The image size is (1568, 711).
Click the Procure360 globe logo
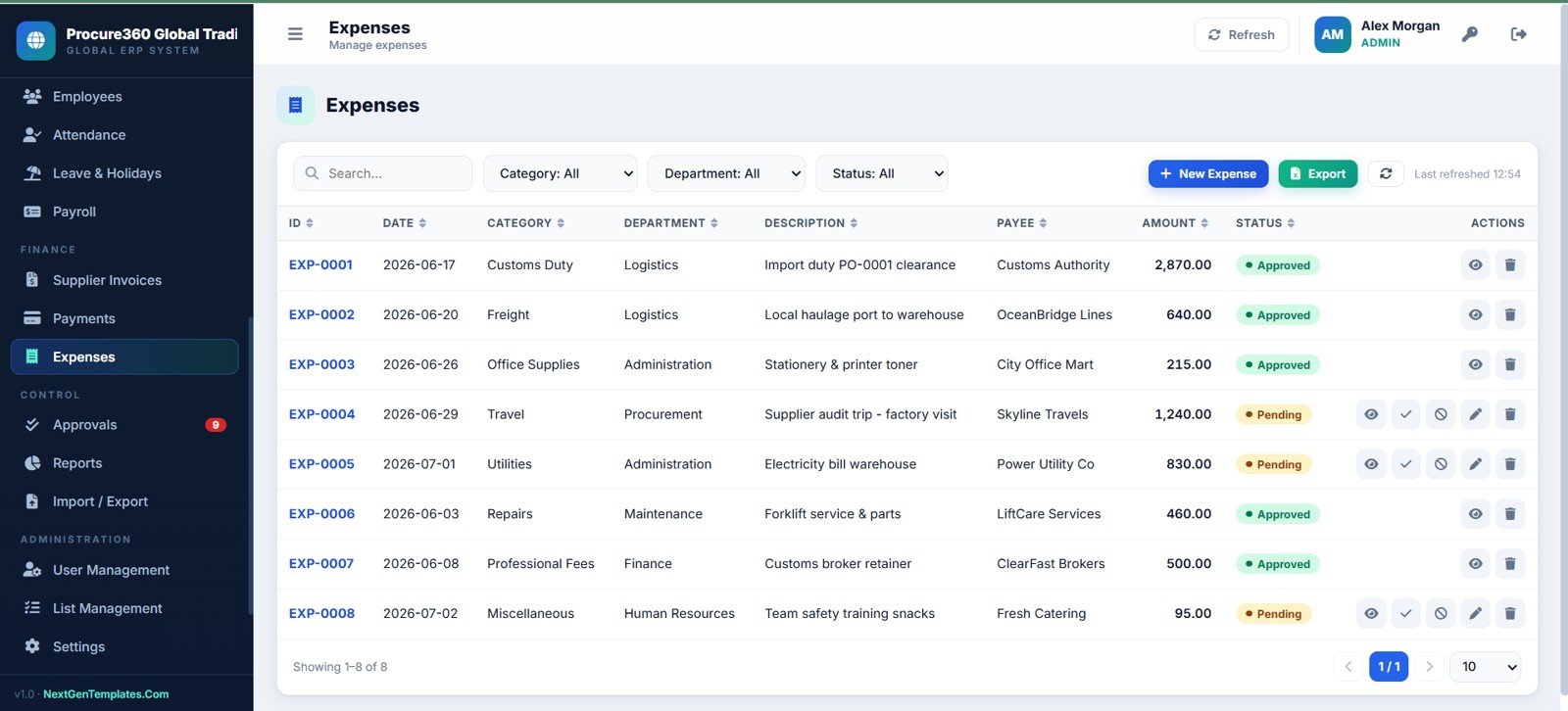click(x=36, y=40)
